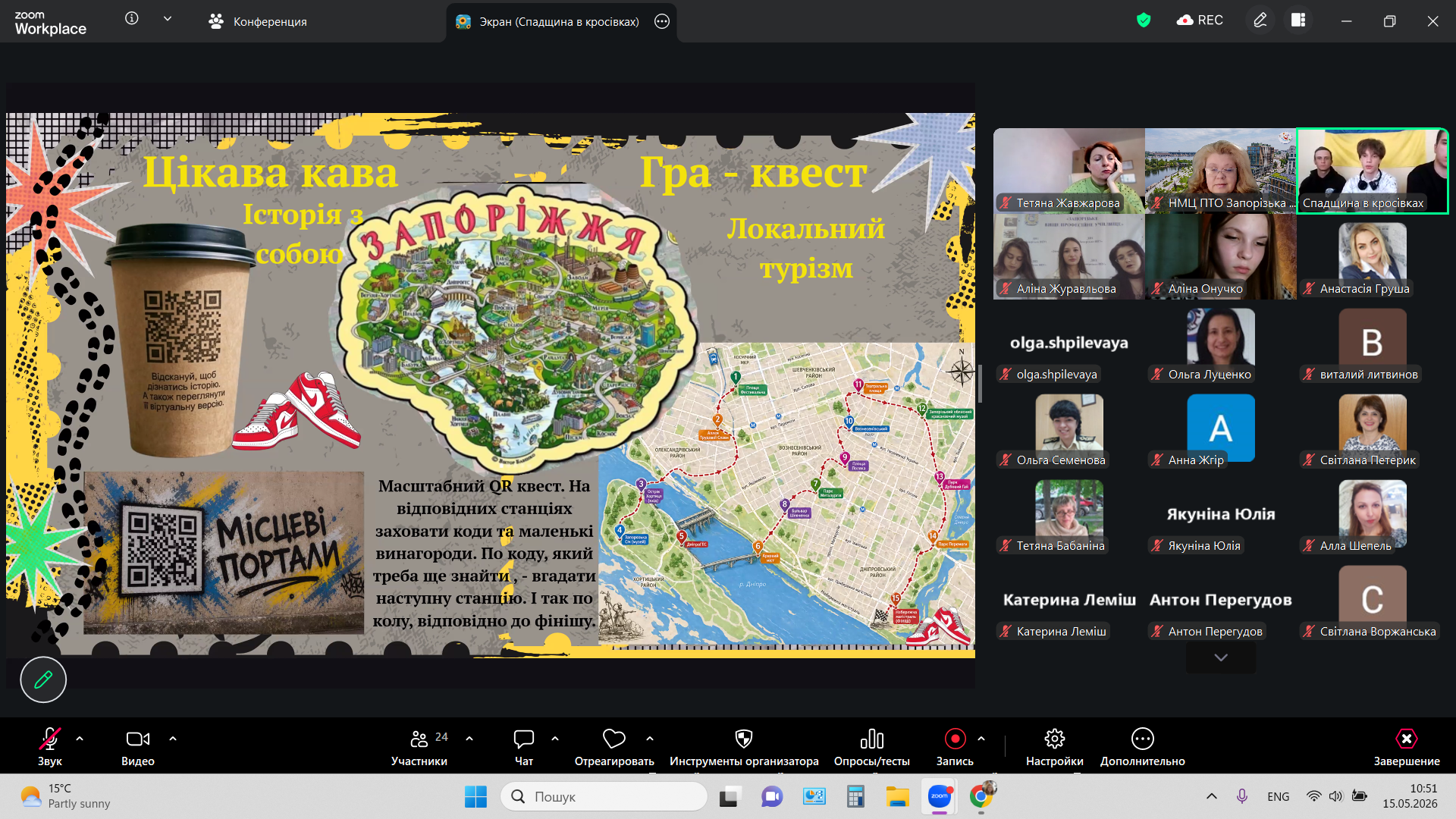The height and width of the screenshot is (819, 1456).
Task: Select Тетяна Жавжарова's video tile
Action: point(1069,171)
